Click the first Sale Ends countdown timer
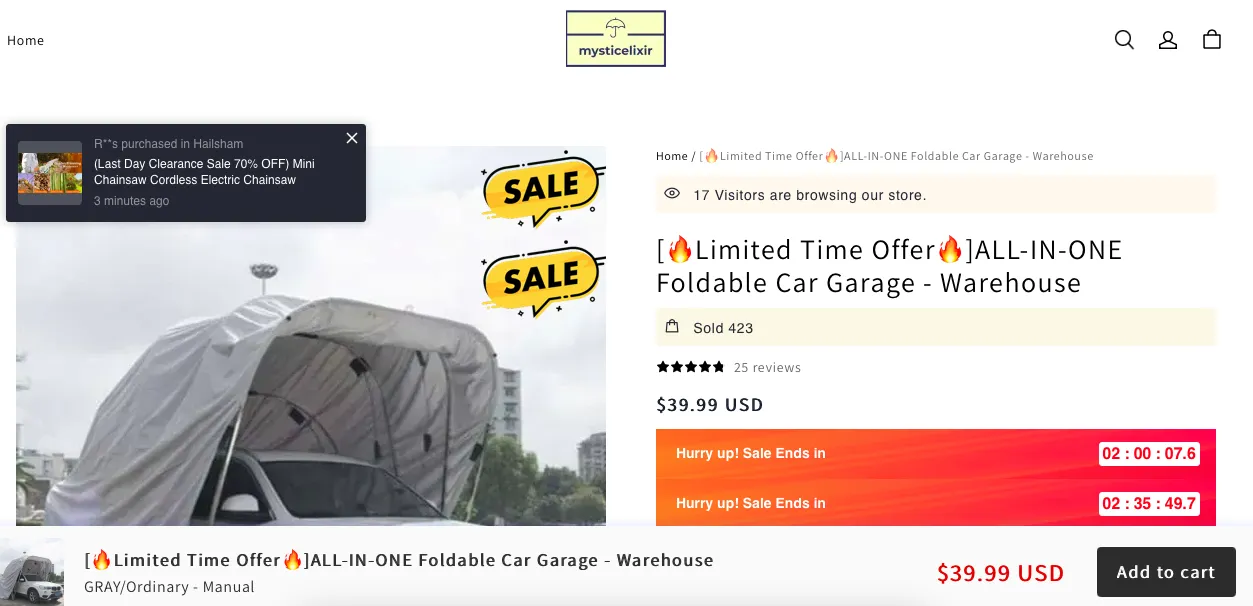The height and width of the screenshot is (606, 1253). 1149,453
